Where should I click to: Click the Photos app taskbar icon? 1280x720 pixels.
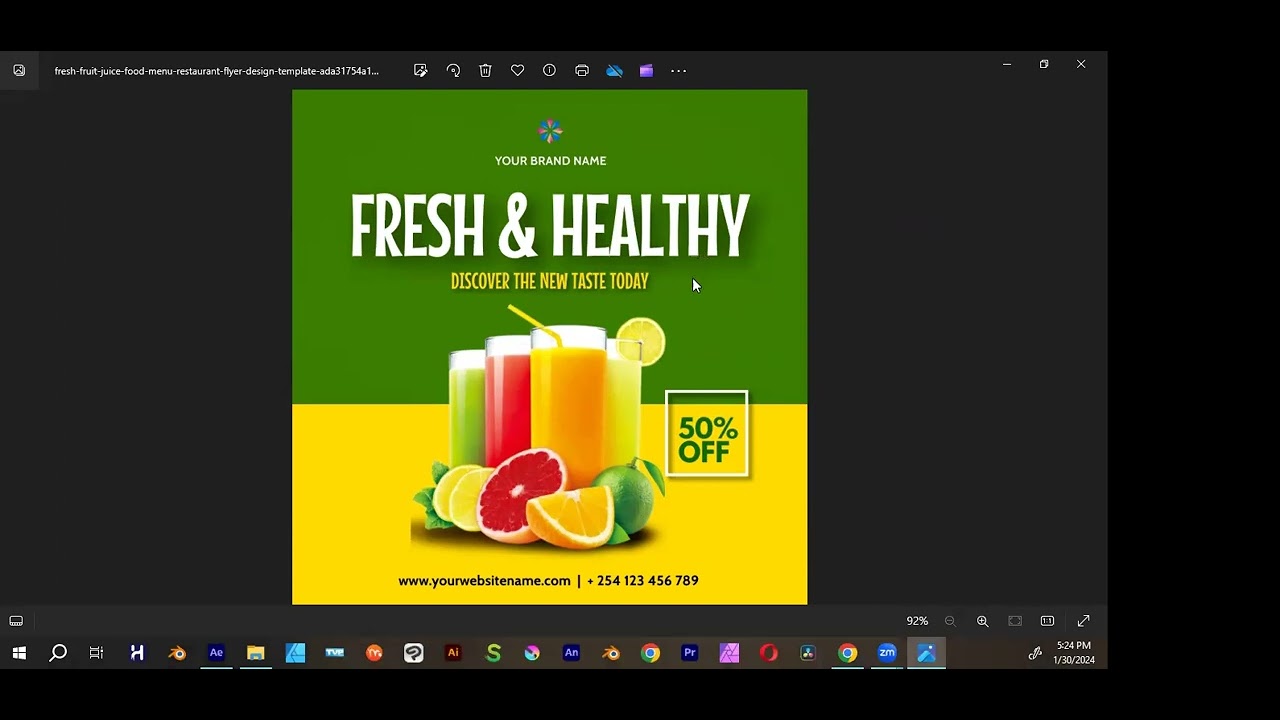coord(926,653)
